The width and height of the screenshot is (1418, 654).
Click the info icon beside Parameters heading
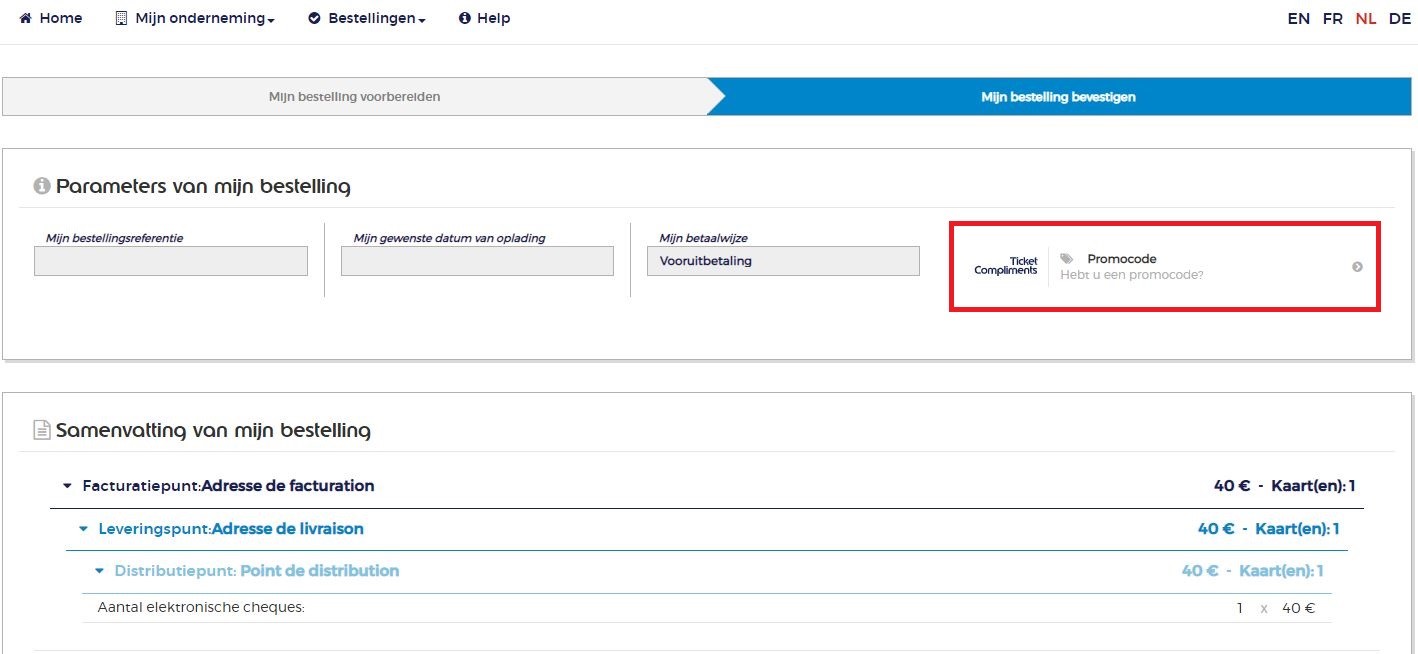pos(42,186)
